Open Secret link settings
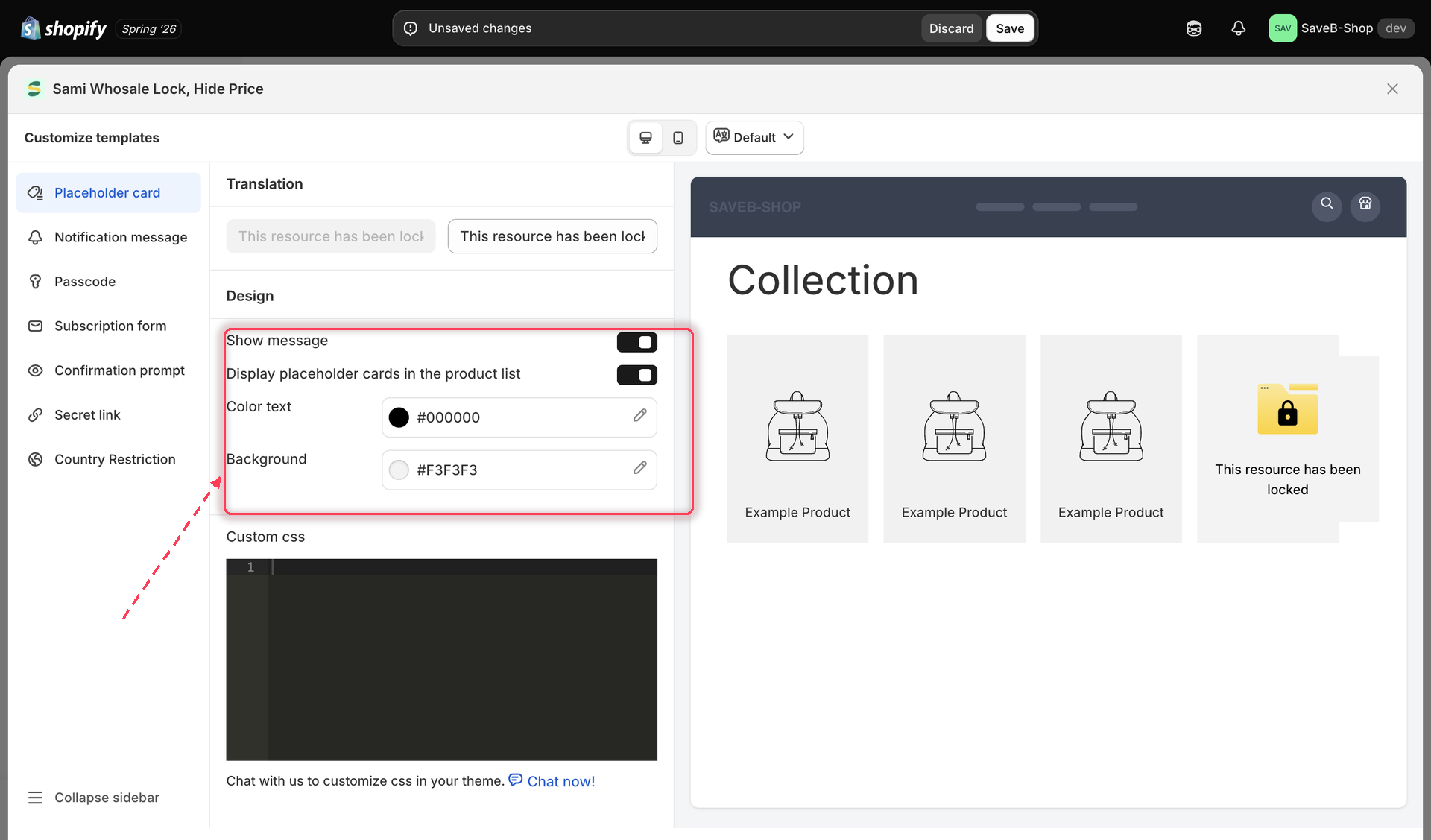 [x=109, y=415]
